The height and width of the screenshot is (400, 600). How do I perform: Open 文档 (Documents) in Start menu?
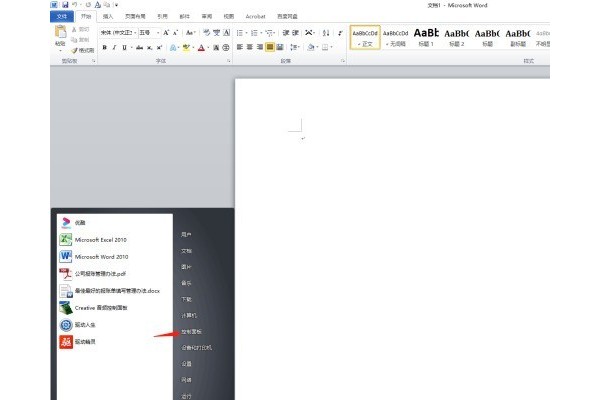point(186,251)
